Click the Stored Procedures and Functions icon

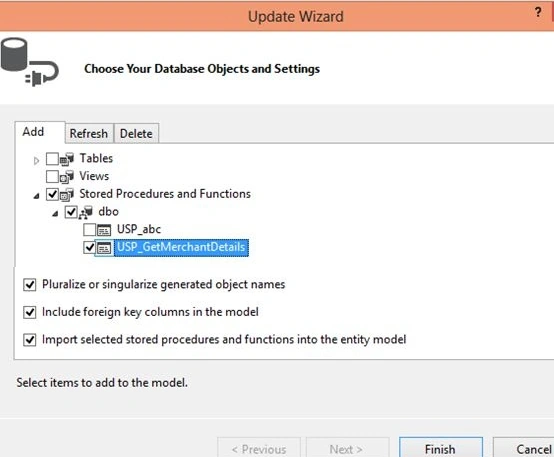tap(67, 194)
